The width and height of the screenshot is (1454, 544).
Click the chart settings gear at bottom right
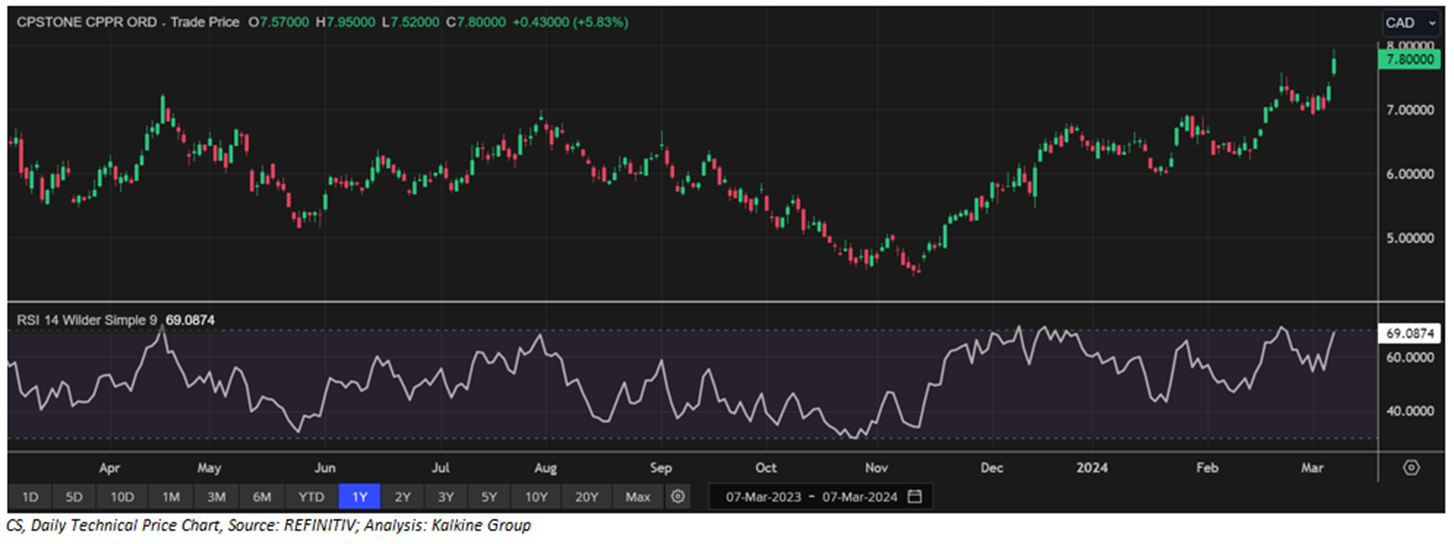[x=1411, y=468]
